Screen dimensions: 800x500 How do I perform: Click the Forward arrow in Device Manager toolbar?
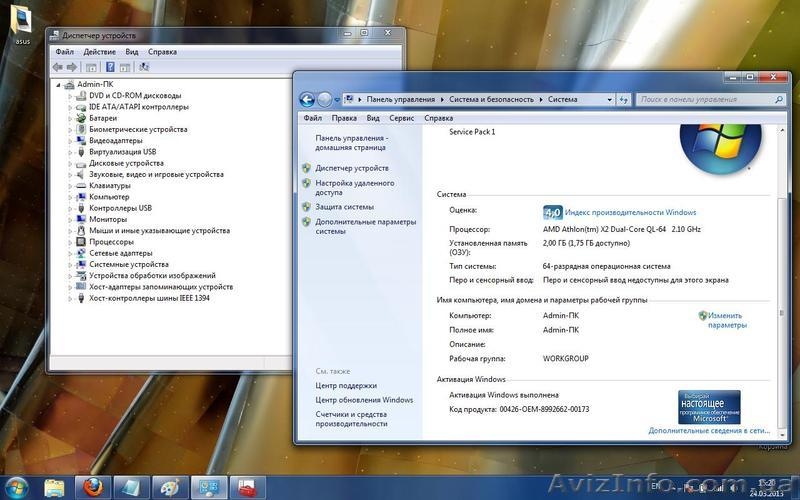(x=72, y=67)
